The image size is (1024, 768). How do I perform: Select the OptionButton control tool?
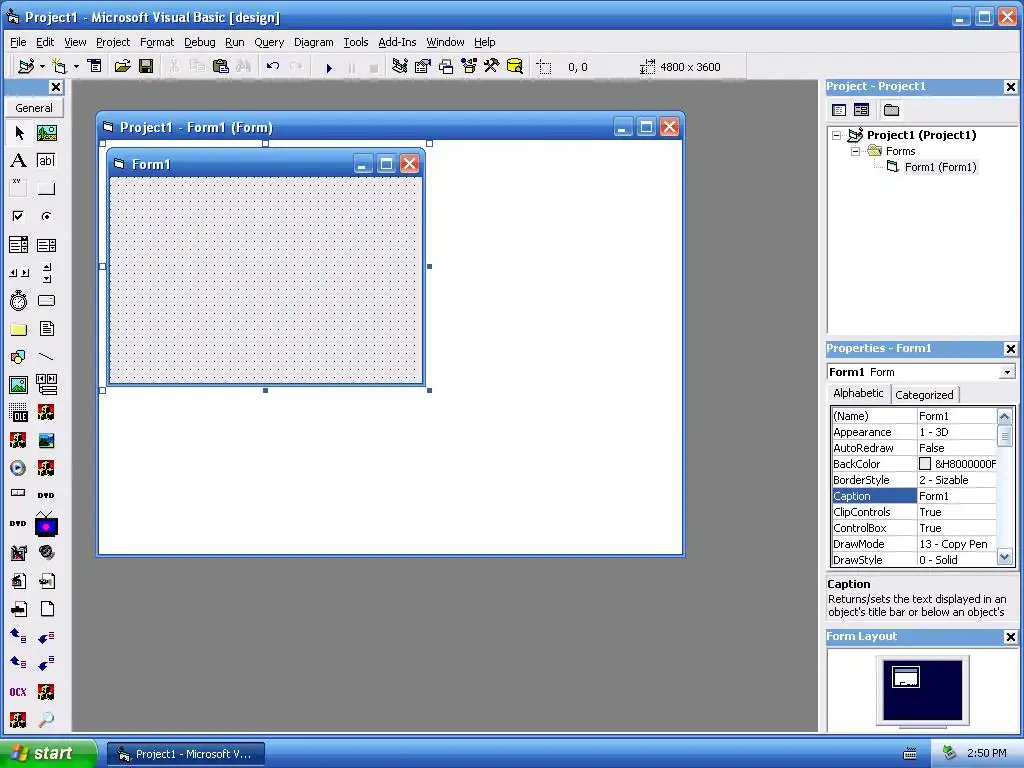(x=46, y=216)
